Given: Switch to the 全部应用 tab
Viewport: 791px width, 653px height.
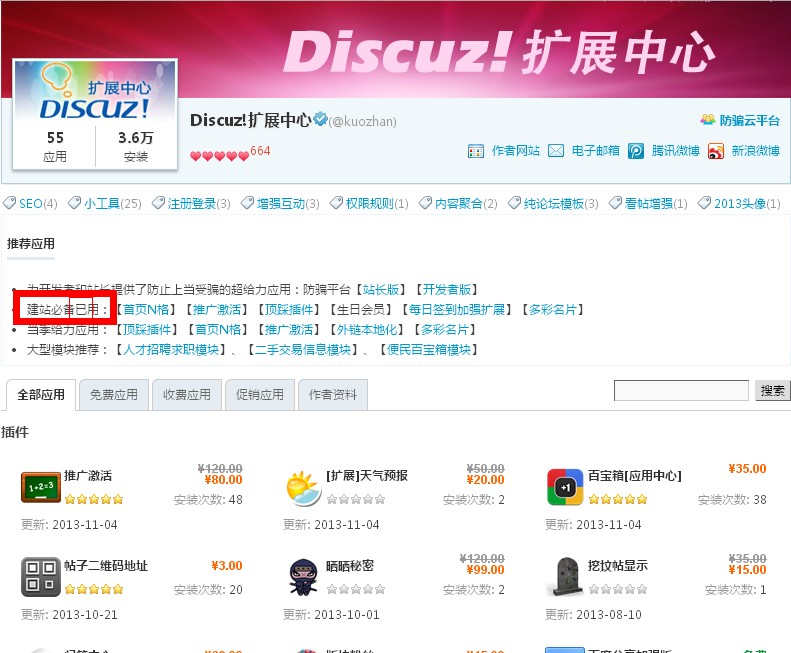Looking at the screenshot, I should pyautogui.click(x=41, y=395).
